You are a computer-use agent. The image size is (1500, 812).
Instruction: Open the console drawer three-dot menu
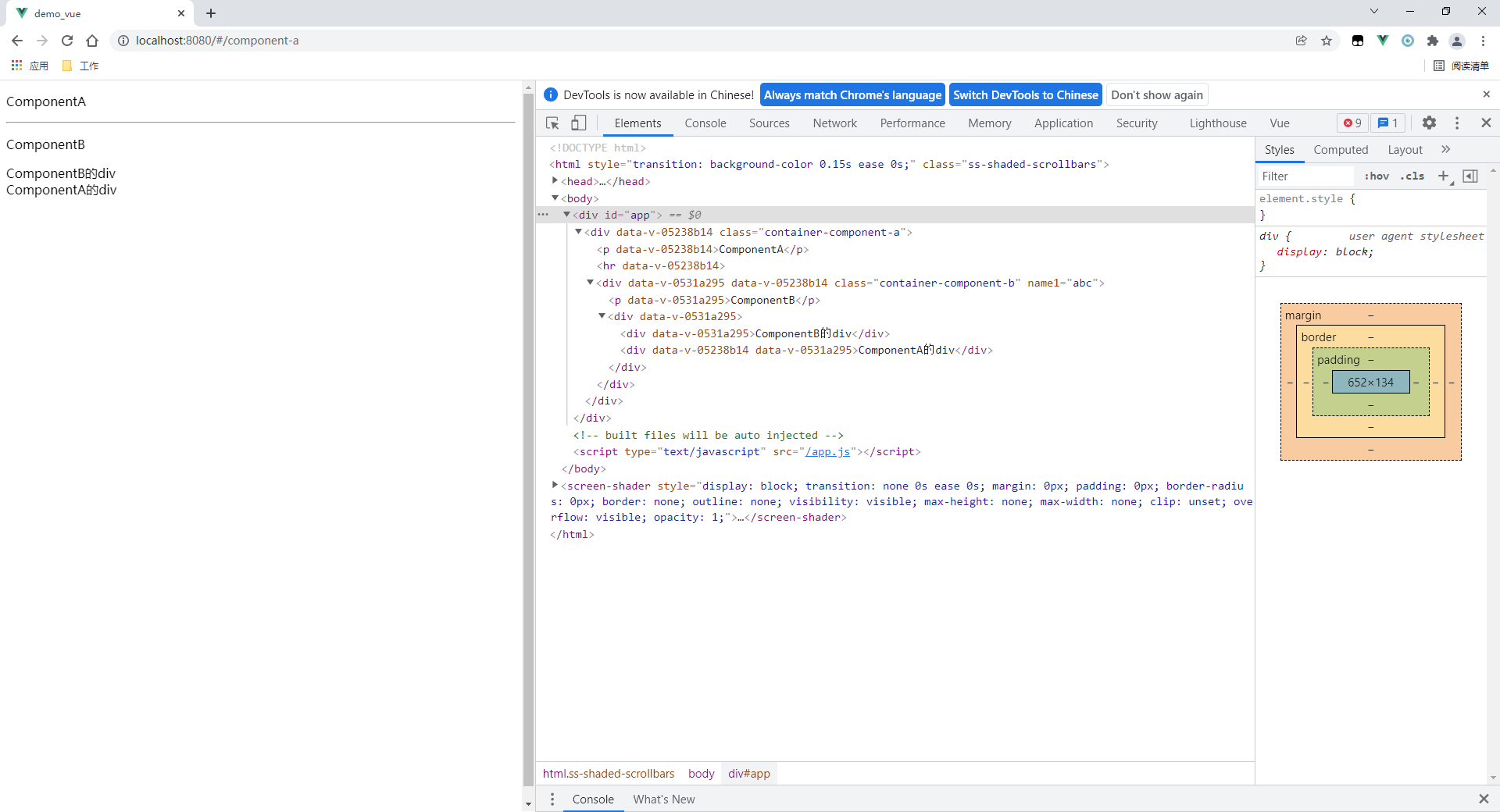[552, 799]
